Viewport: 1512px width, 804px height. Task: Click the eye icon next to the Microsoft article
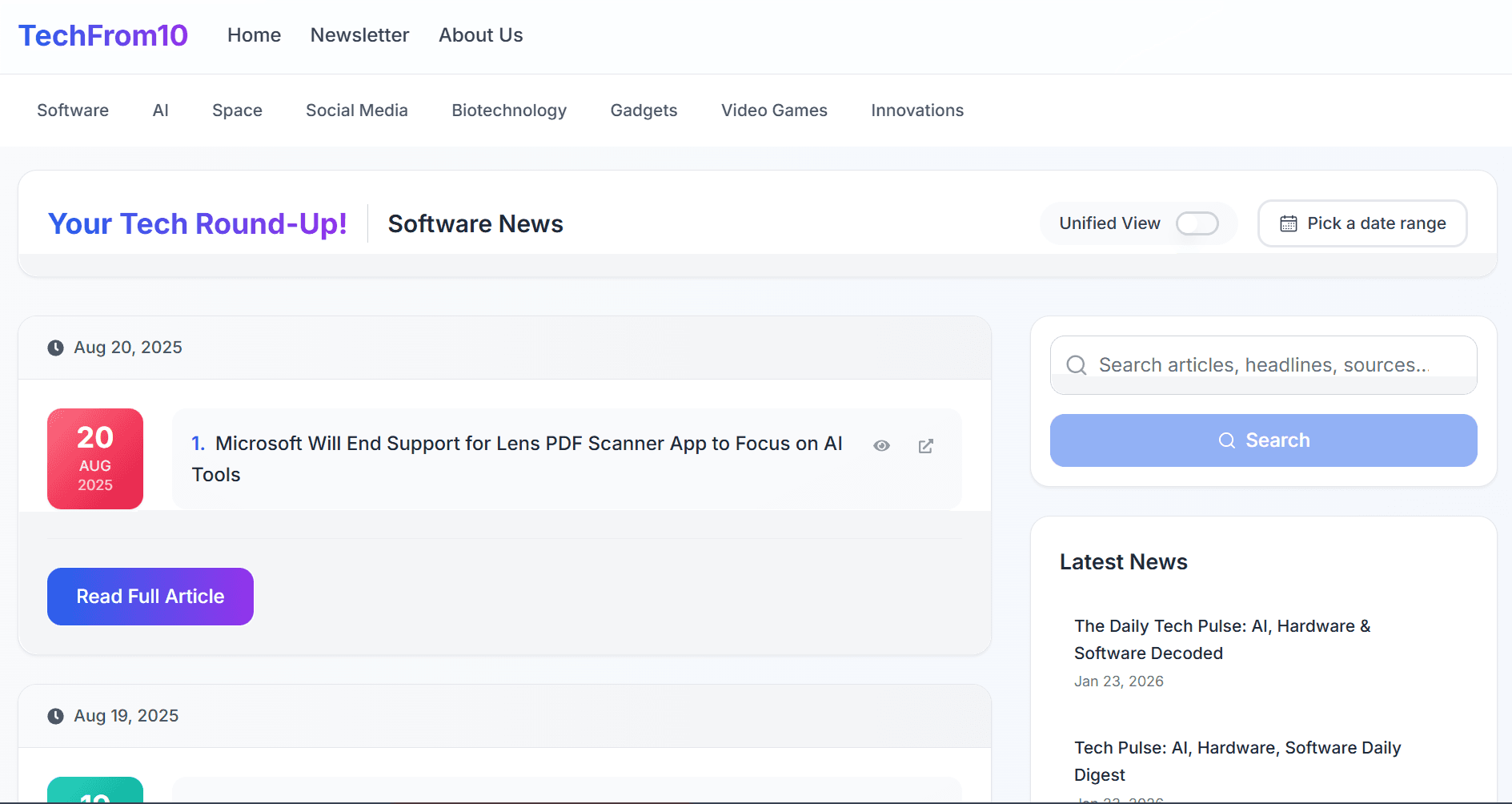pos(881,445)
